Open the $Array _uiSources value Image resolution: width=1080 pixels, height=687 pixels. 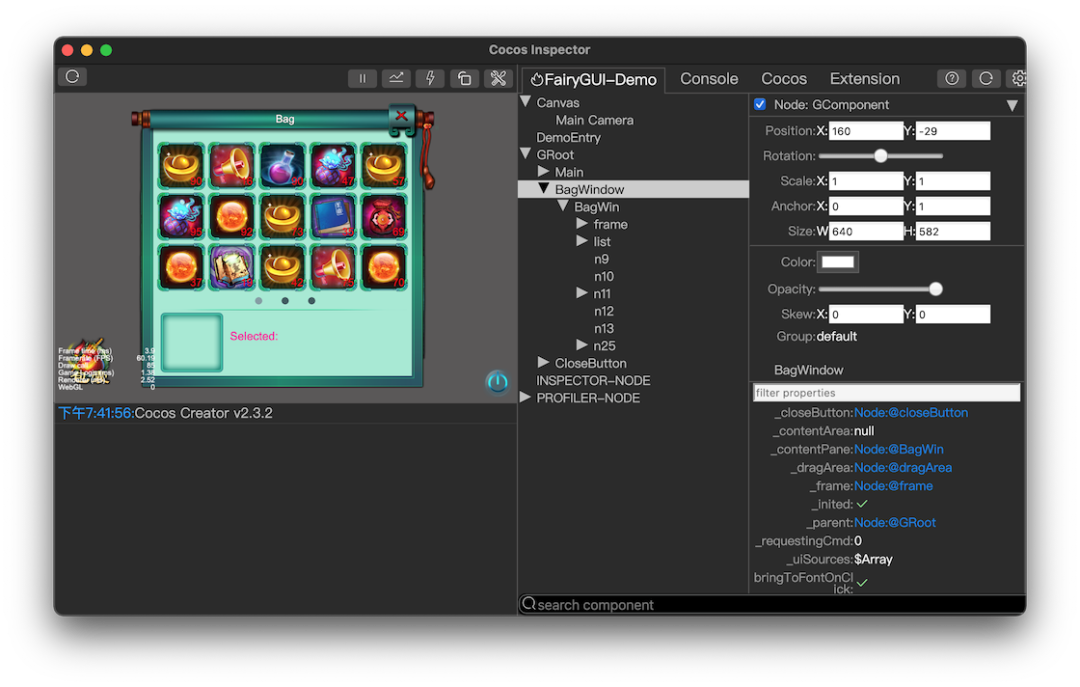pyautogui.click(x=873, y=560)
